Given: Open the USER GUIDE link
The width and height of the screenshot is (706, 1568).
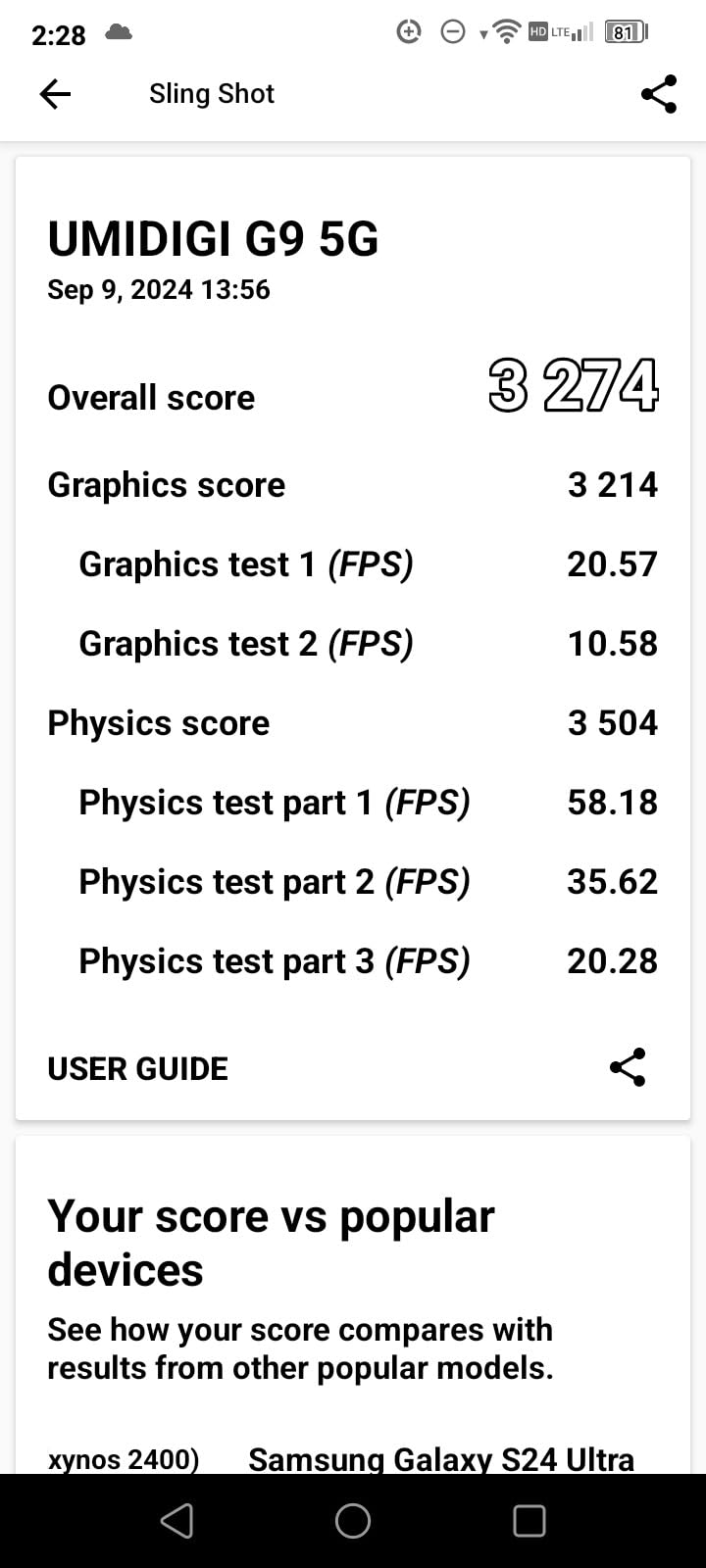Looking at the screenshot, I should (138, 1068).
